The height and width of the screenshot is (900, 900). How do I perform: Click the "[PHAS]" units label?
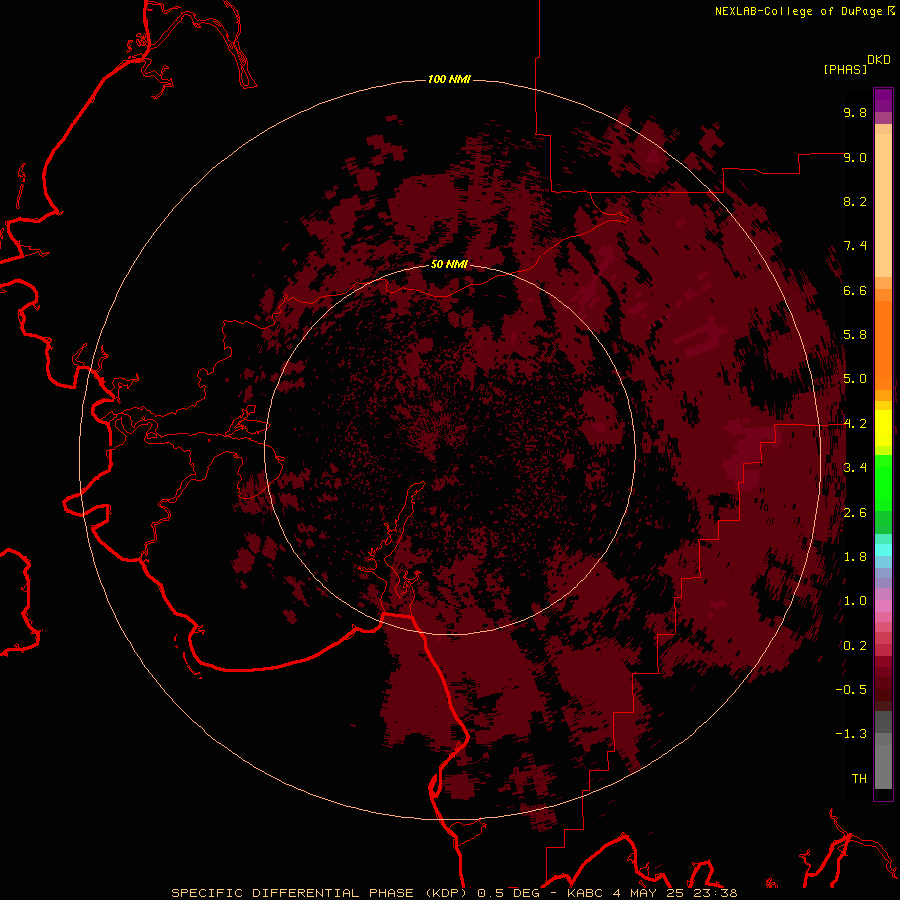[845, 69]
